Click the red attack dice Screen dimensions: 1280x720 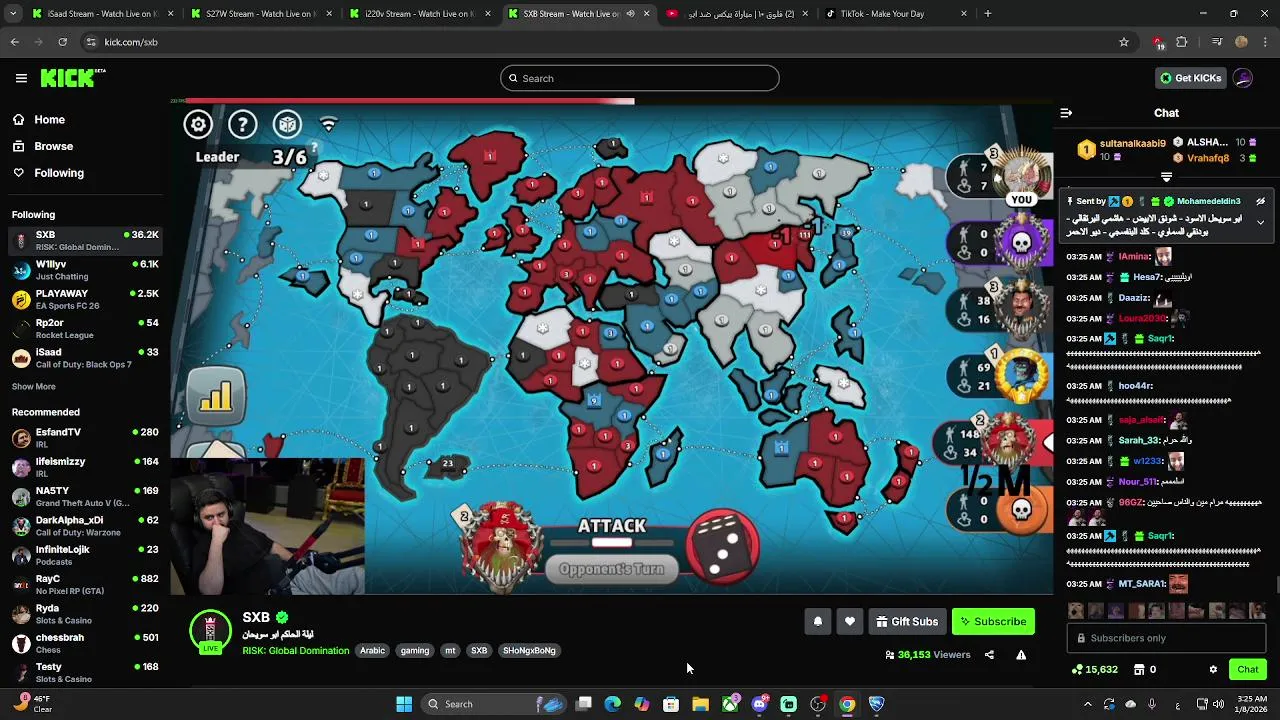[x=724, y=546]
